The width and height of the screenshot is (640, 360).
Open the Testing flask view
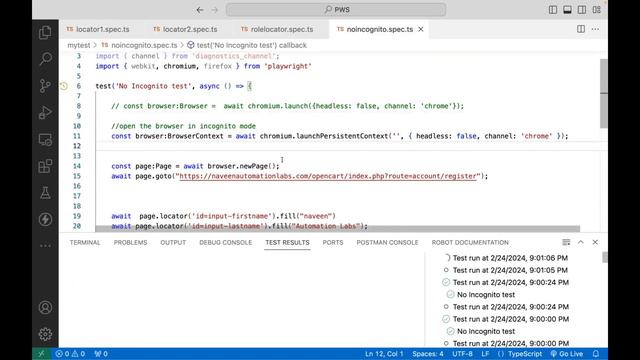click(x=45, y=193)
